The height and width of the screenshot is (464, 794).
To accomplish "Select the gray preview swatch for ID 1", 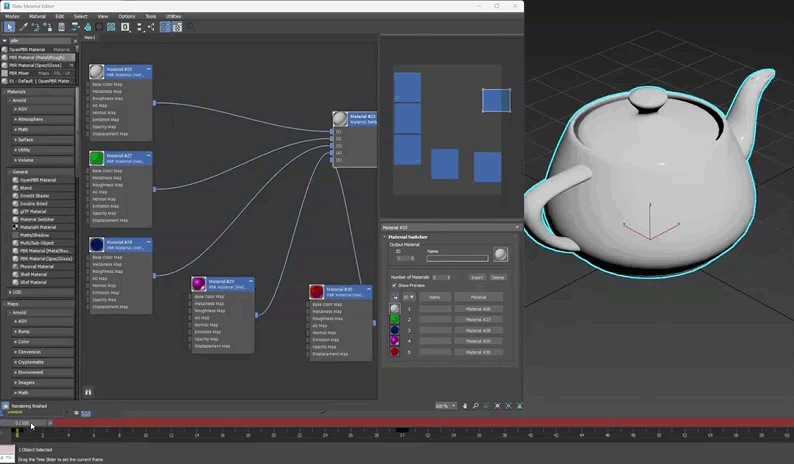I will point(394,308).
